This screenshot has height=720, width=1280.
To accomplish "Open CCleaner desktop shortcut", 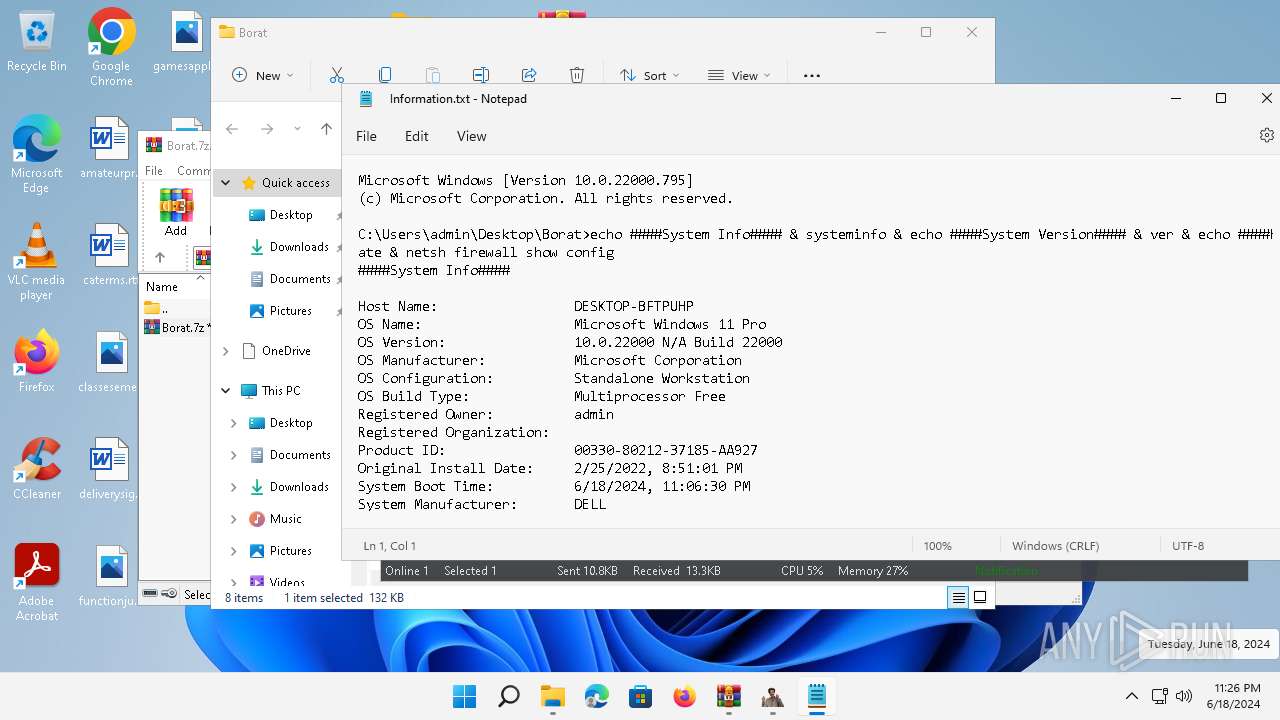I will (37, 468).
